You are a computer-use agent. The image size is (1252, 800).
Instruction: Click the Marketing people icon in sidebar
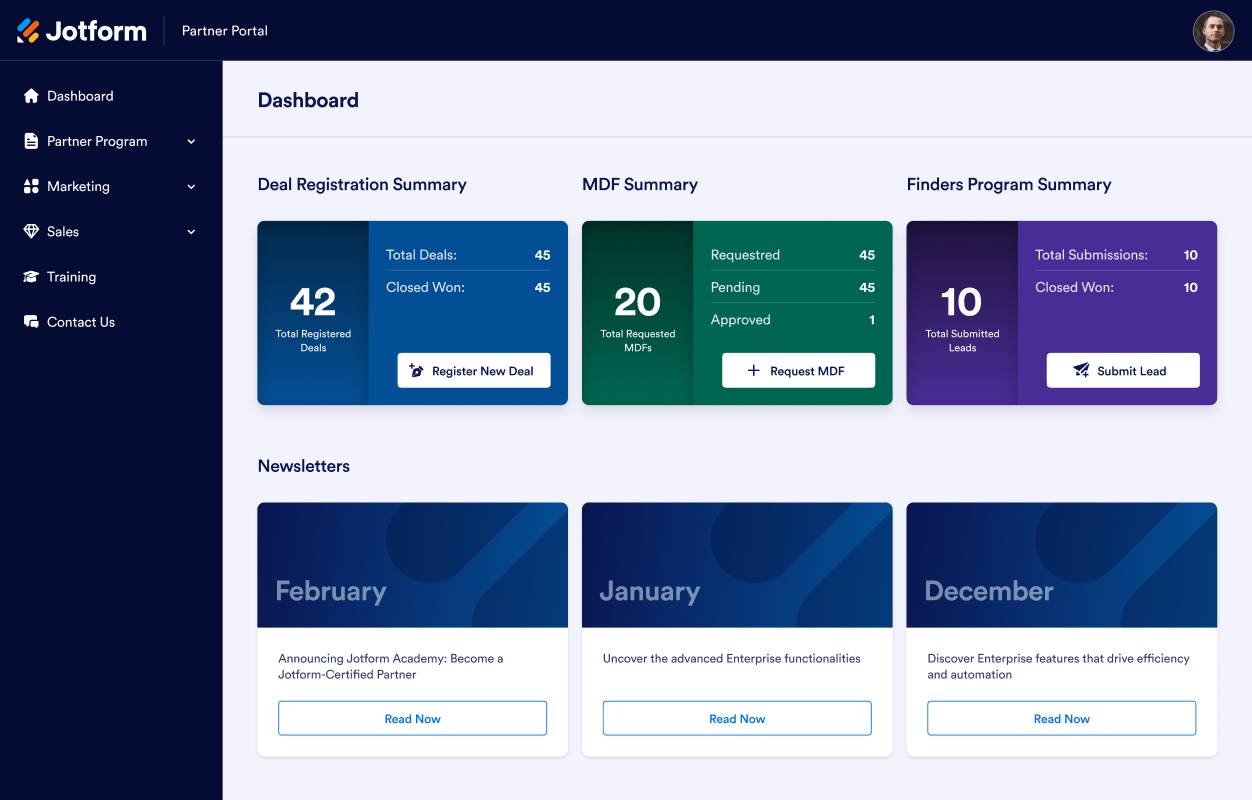click(x=30, y=186)
